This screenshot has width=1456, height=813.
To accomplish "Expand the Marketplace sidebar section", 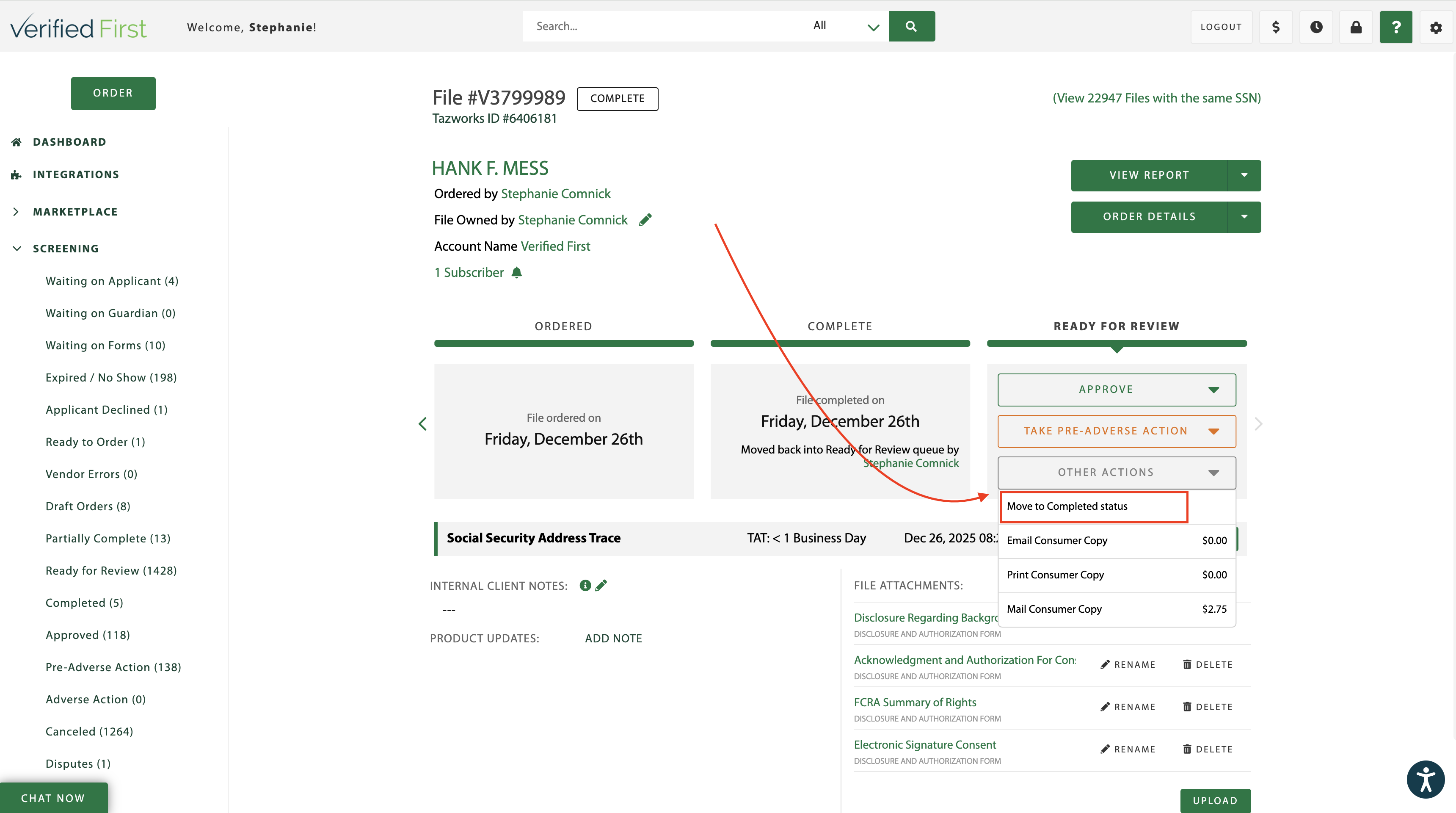I will coord(16,212).
